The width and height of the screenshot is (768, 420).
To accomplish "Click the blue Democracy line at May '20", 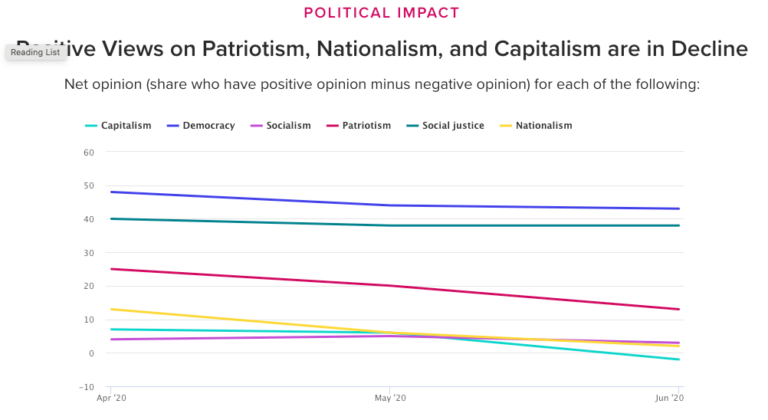I will point(390,205).
